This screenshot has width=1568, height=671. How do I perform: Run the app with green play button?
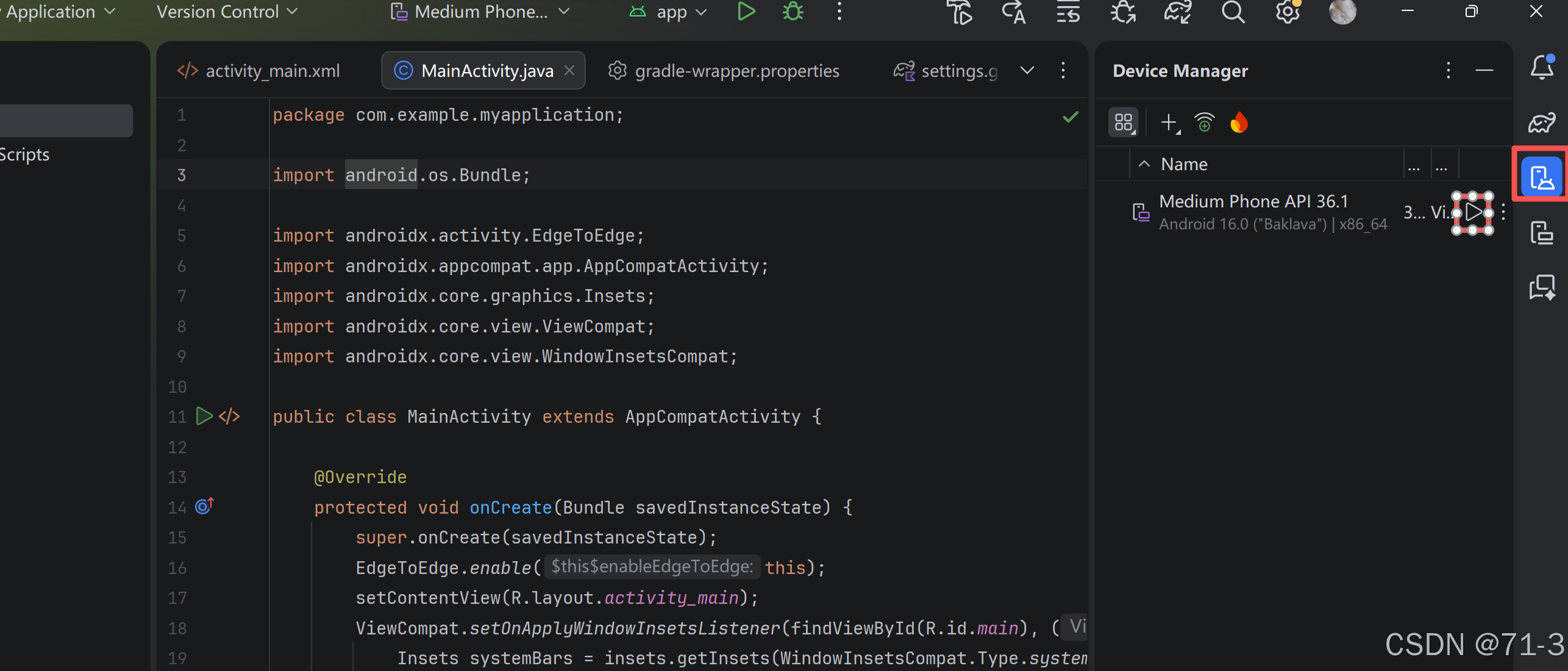(746, 12)
